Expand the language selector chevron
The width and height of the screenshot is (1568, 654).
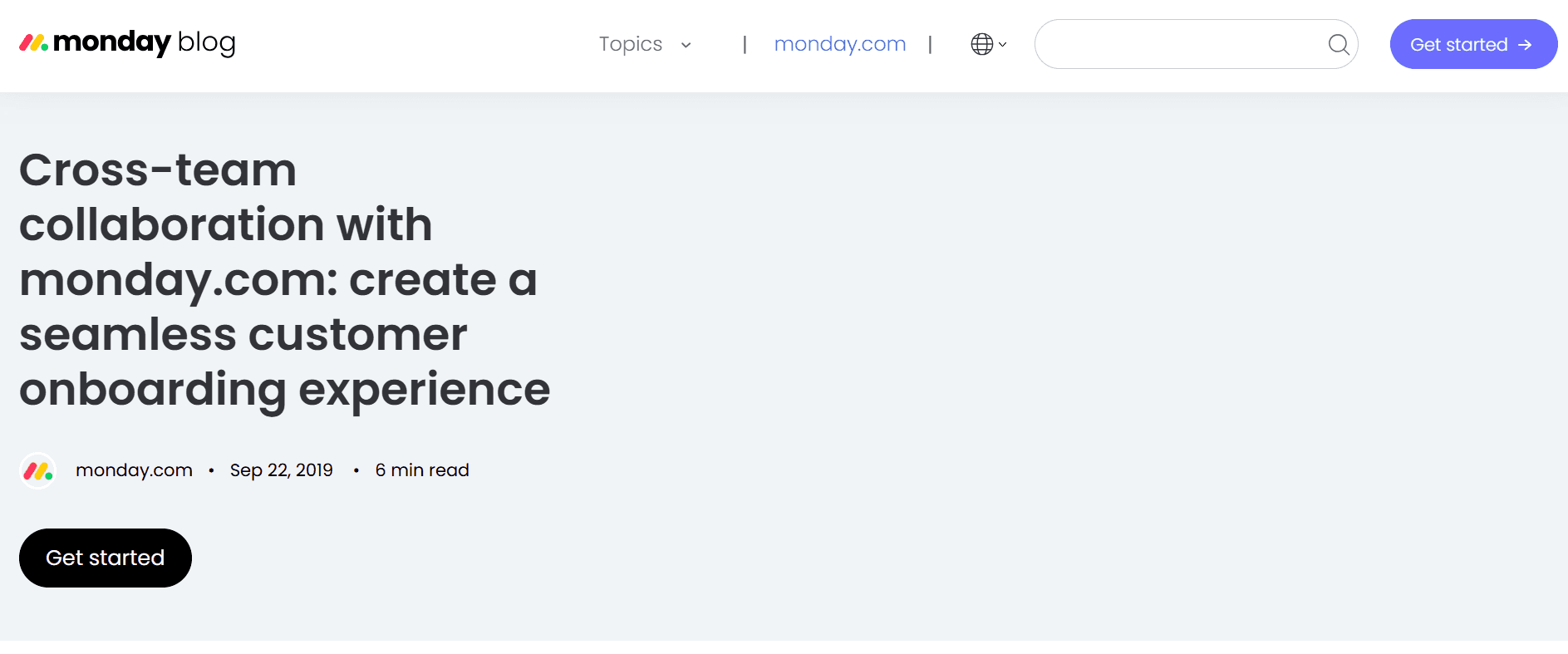1003,45
